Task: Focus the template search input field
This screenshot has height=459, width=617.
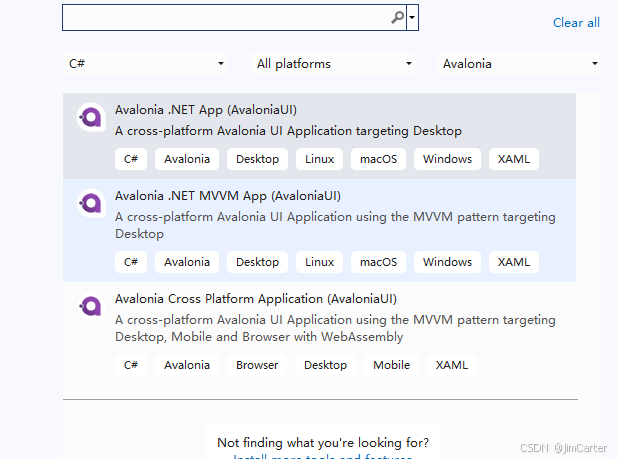Action: click(x=234, y=17)
